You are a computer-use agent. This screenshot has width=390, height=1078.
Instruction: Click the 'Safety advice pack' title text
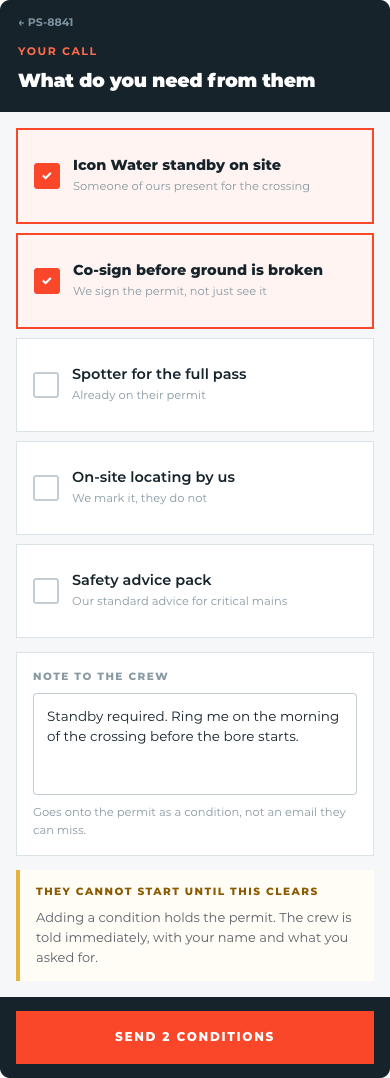tap(142, 580)
